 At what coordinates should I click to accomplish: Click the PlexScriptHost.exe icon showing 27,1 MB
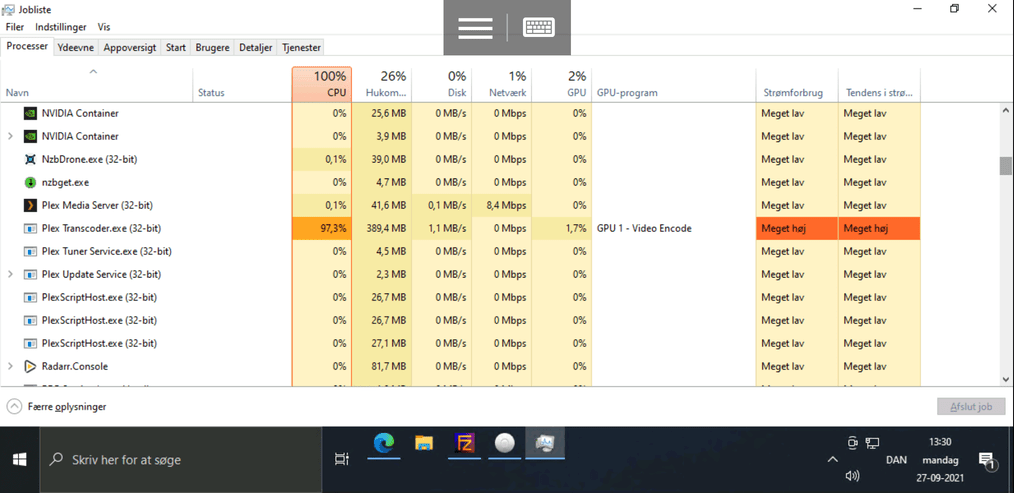30,343
